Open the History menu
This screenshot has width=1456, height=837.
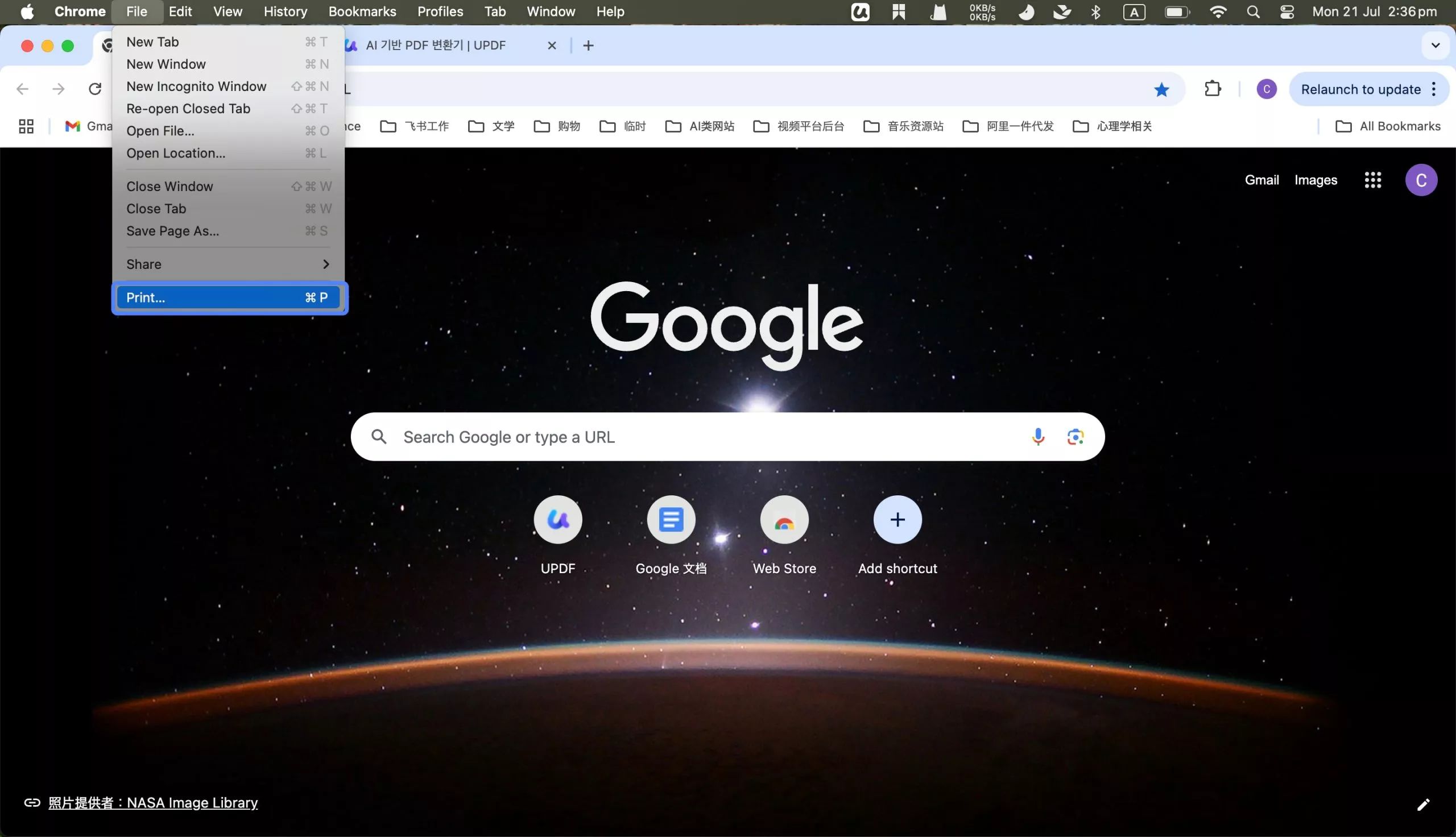tap(285, 11)
